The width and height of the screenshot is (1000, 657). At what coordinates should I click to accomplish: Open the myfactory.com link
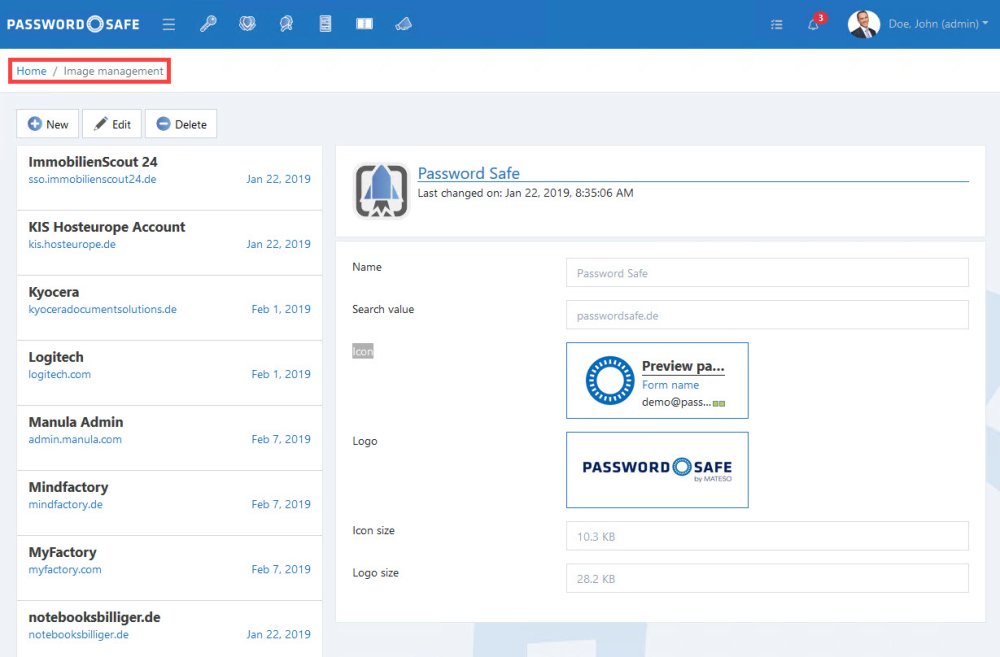coord(65,570)
